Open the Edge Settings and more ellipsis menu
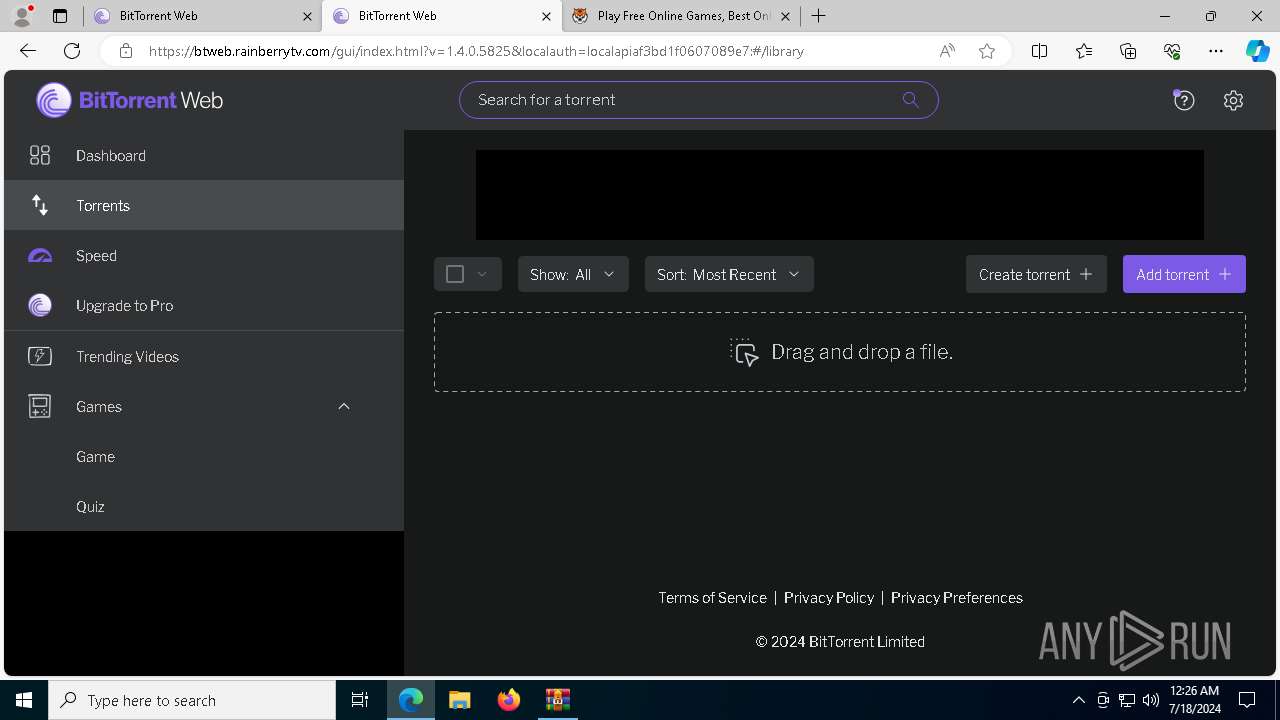 pos(1216,51)
